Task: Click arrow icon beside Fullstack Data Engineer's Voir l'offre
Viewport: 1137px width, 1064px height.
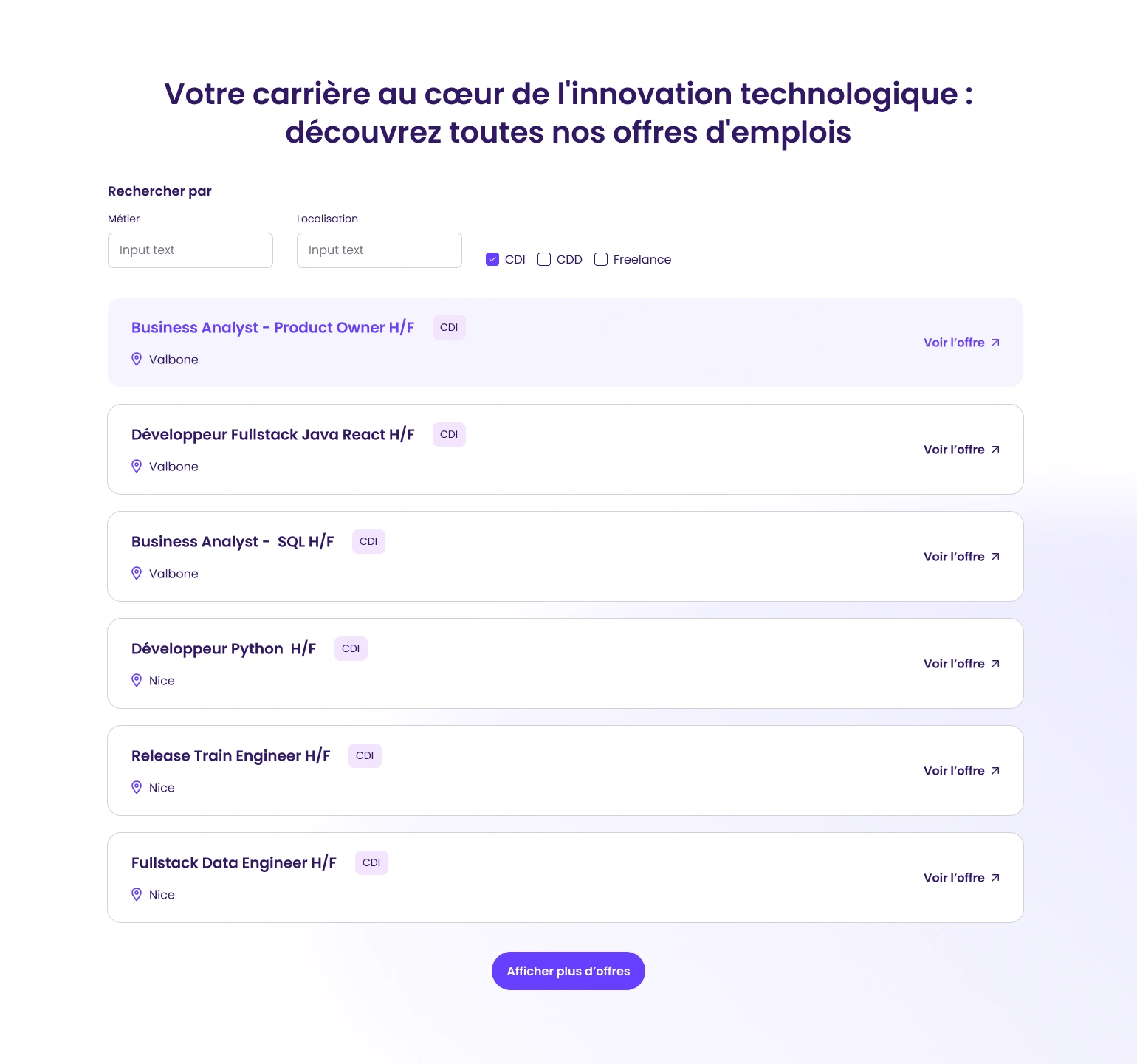Action: (x=995, y=878)
